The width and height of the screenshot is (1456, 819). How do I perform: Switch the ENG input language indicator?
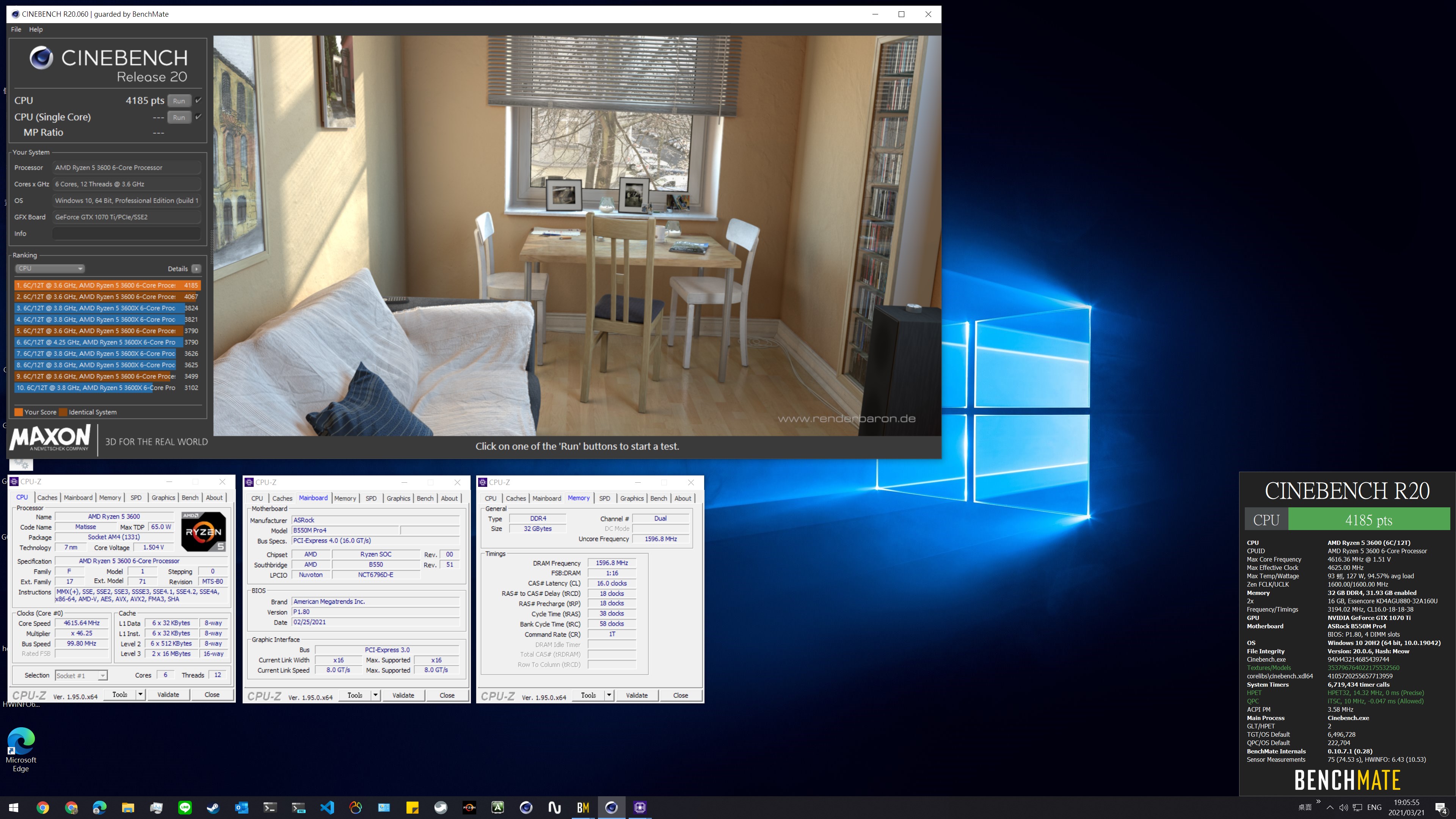coord(1374,808)
